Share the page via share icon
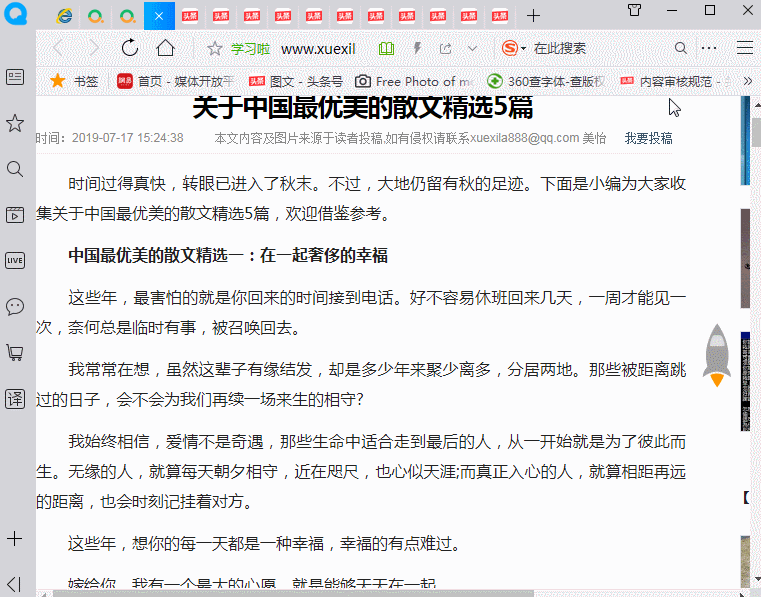The image size is (761, 597). click(446, 49)
